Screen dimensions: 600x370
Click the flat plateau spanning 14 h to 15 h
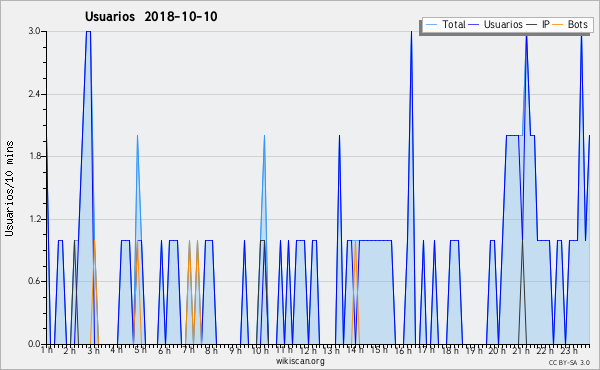point(375,240)
